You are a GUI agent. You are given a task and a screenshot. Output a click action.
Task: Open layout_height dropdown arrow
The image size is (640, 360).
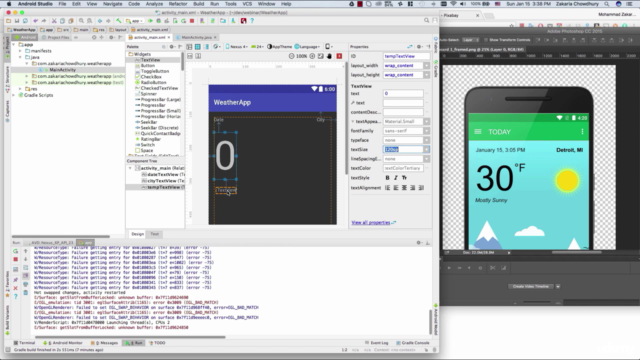click(427, 75)
